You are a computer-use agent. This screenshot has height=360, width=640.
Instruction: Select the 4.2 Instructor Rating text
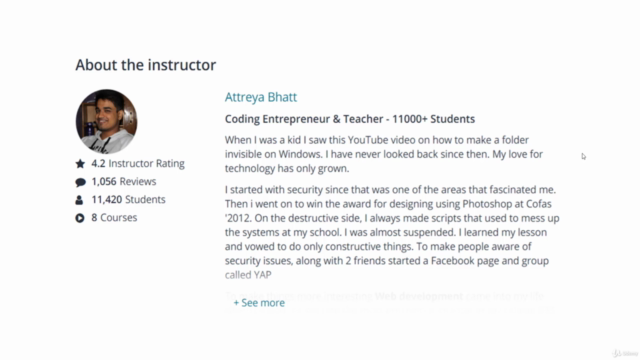coord(138,163)
